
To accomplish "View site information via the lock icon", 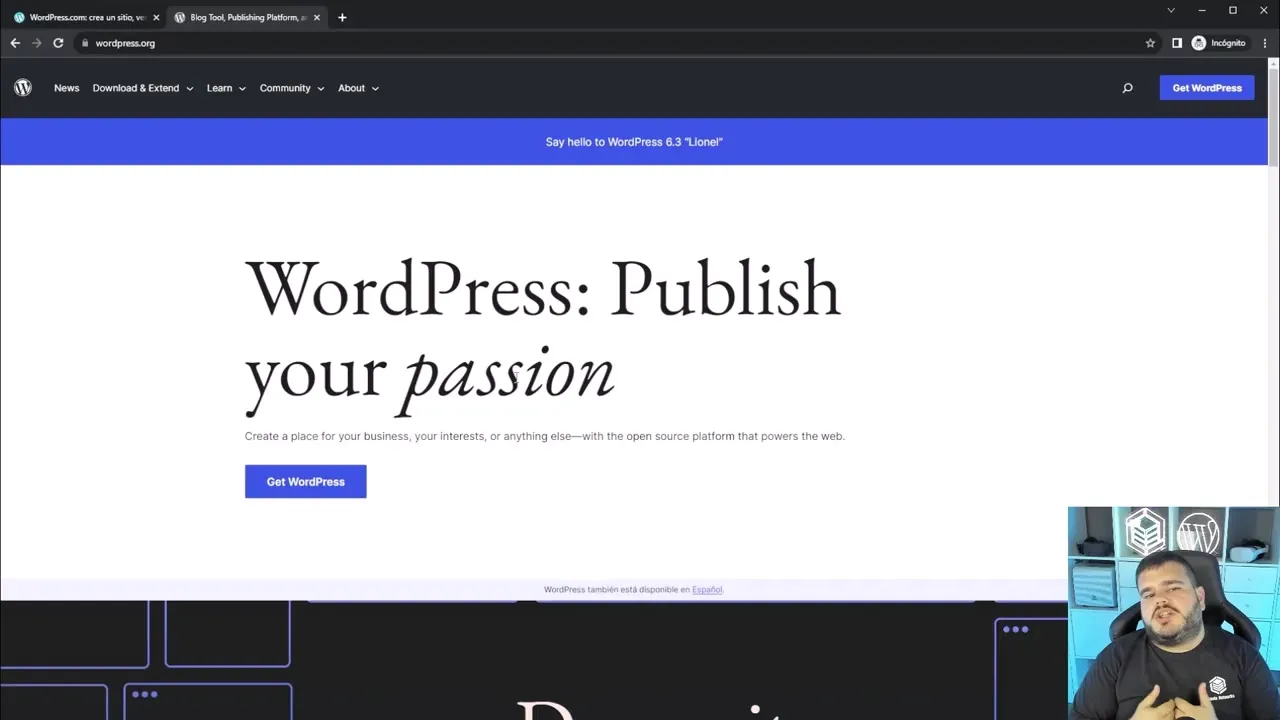I will (x=85, y=43).
